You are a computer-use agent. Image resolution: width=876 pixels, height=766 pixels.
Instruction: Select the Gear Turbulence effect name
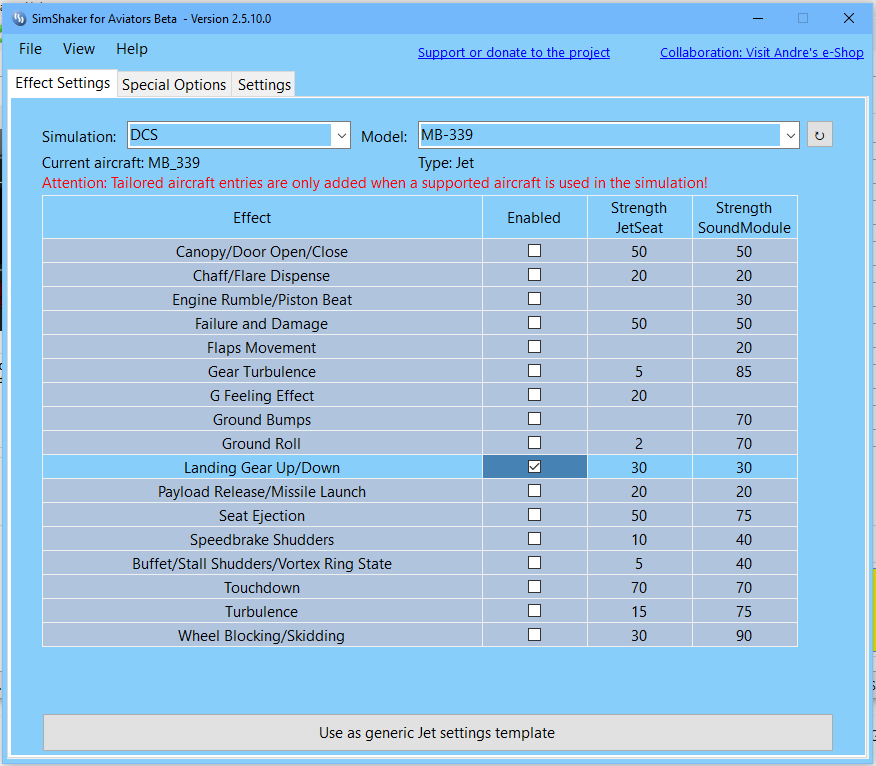(262, 372)
